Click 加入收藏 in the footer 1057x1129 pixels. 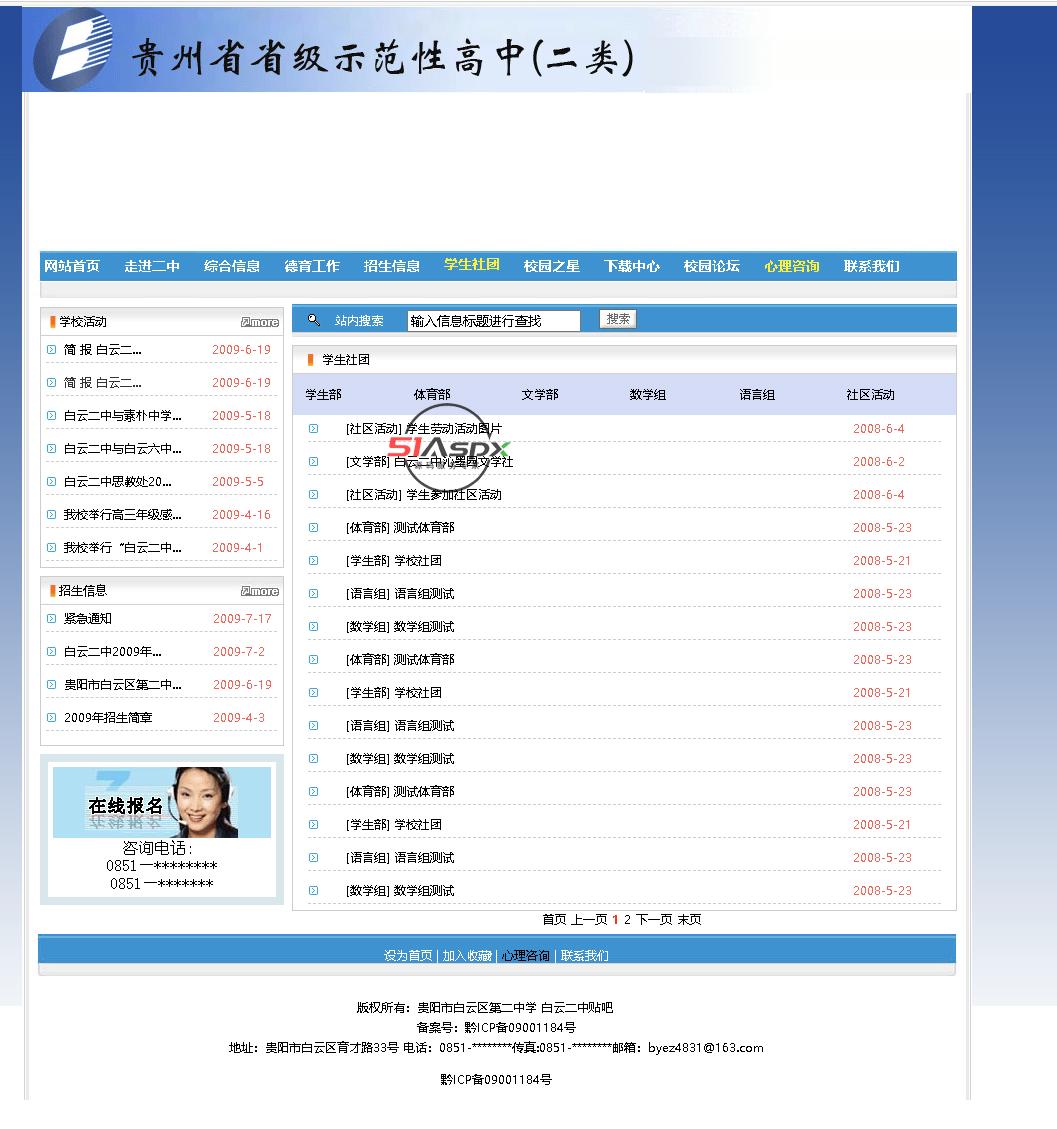467,955
